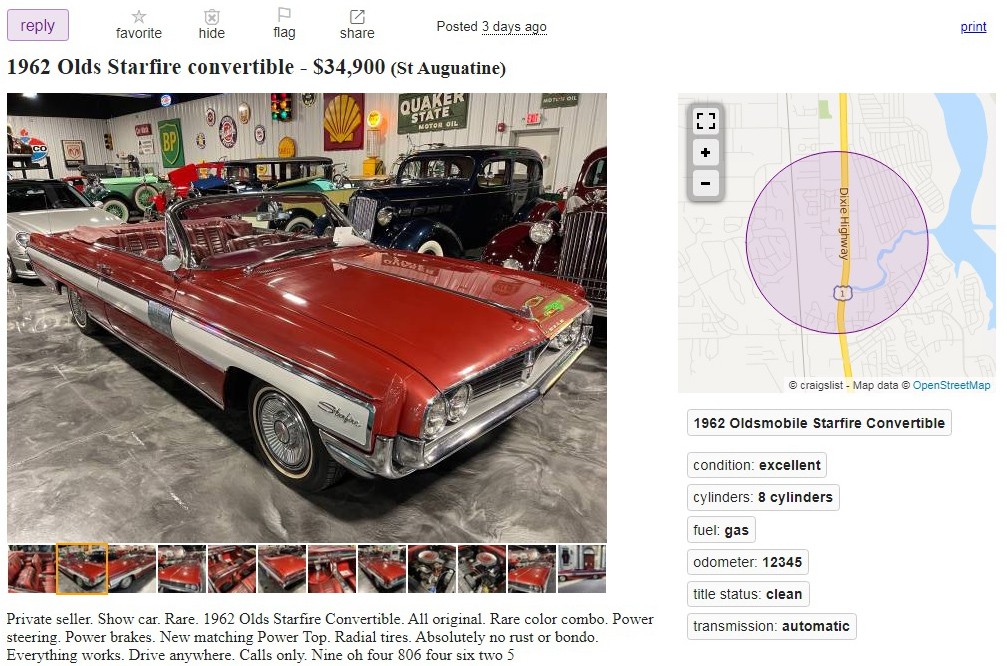Select the last thumbnail in the gallery strip
1007x666 pixels.
click(x=582, y=568)
